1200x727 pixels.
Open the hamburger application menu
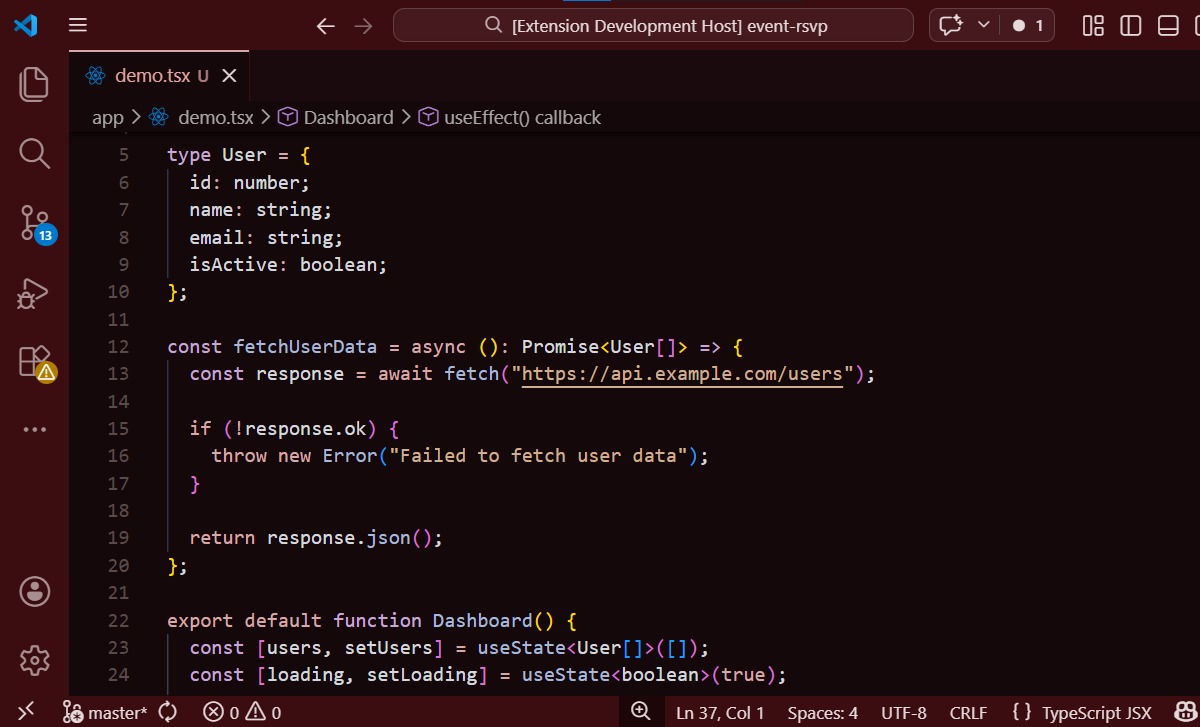tap(78, 25)
